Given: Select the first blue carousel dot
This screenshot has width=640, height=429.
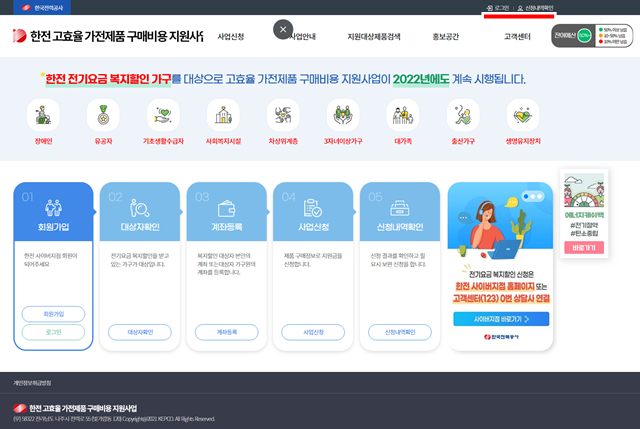Looking at the screenshot, I should coord(526,196).
